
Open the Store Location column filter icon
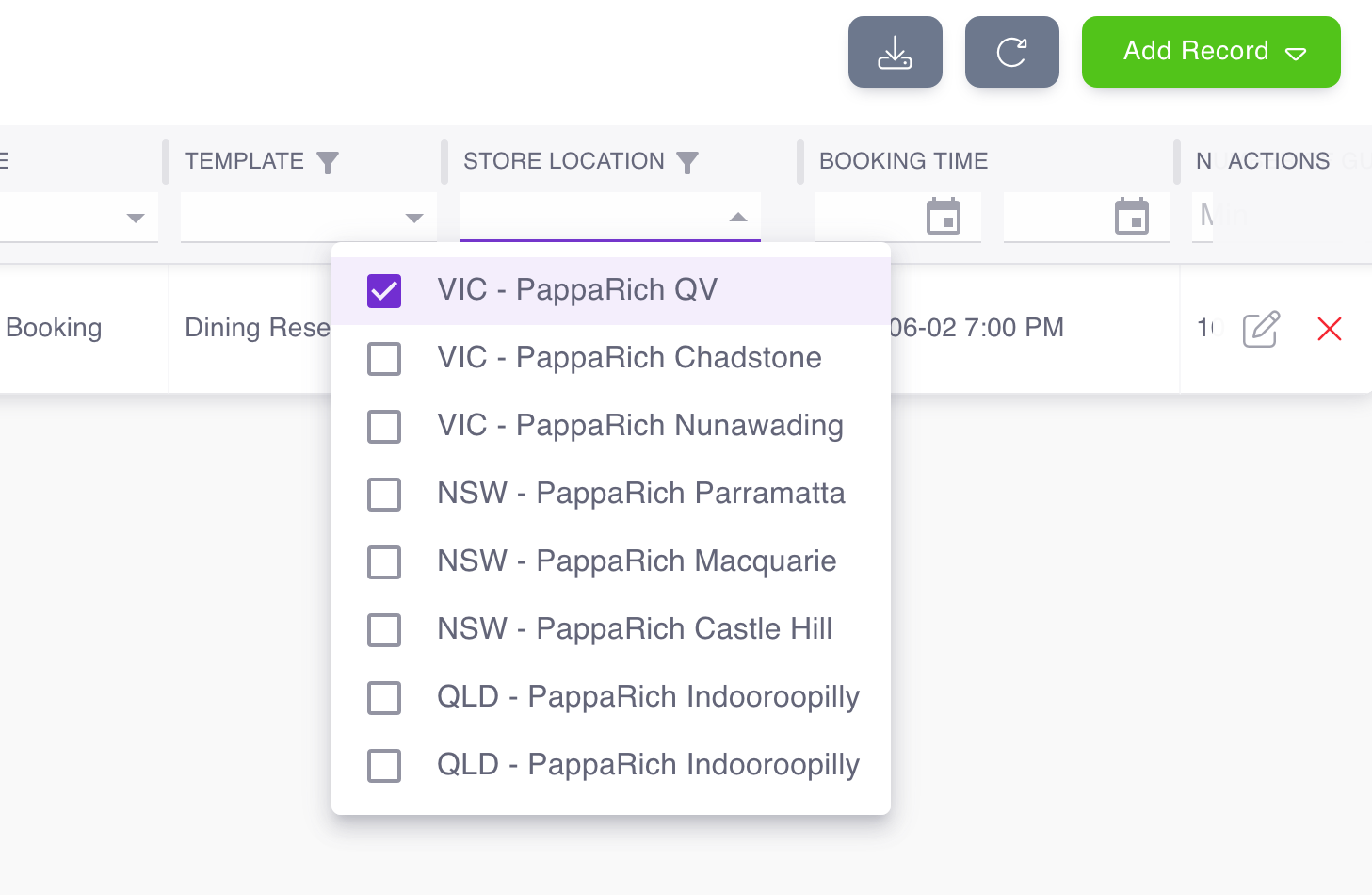tap(687, 163)
